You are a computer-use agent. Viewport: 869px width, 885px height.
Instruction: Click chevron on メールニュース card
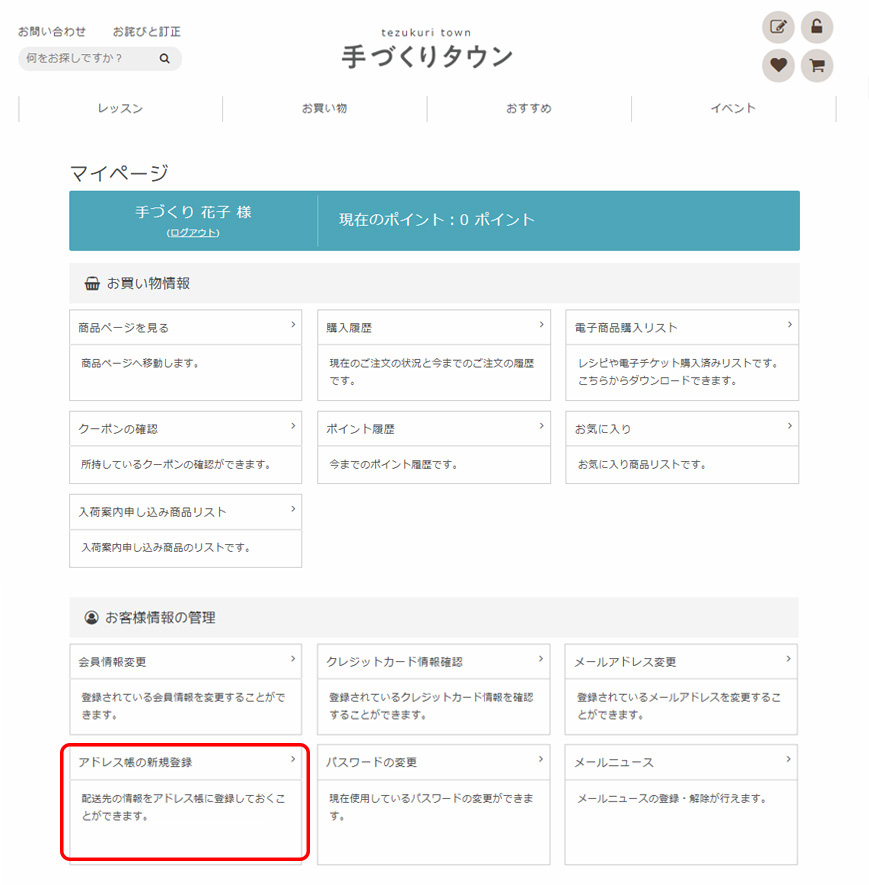pos(789,760)
